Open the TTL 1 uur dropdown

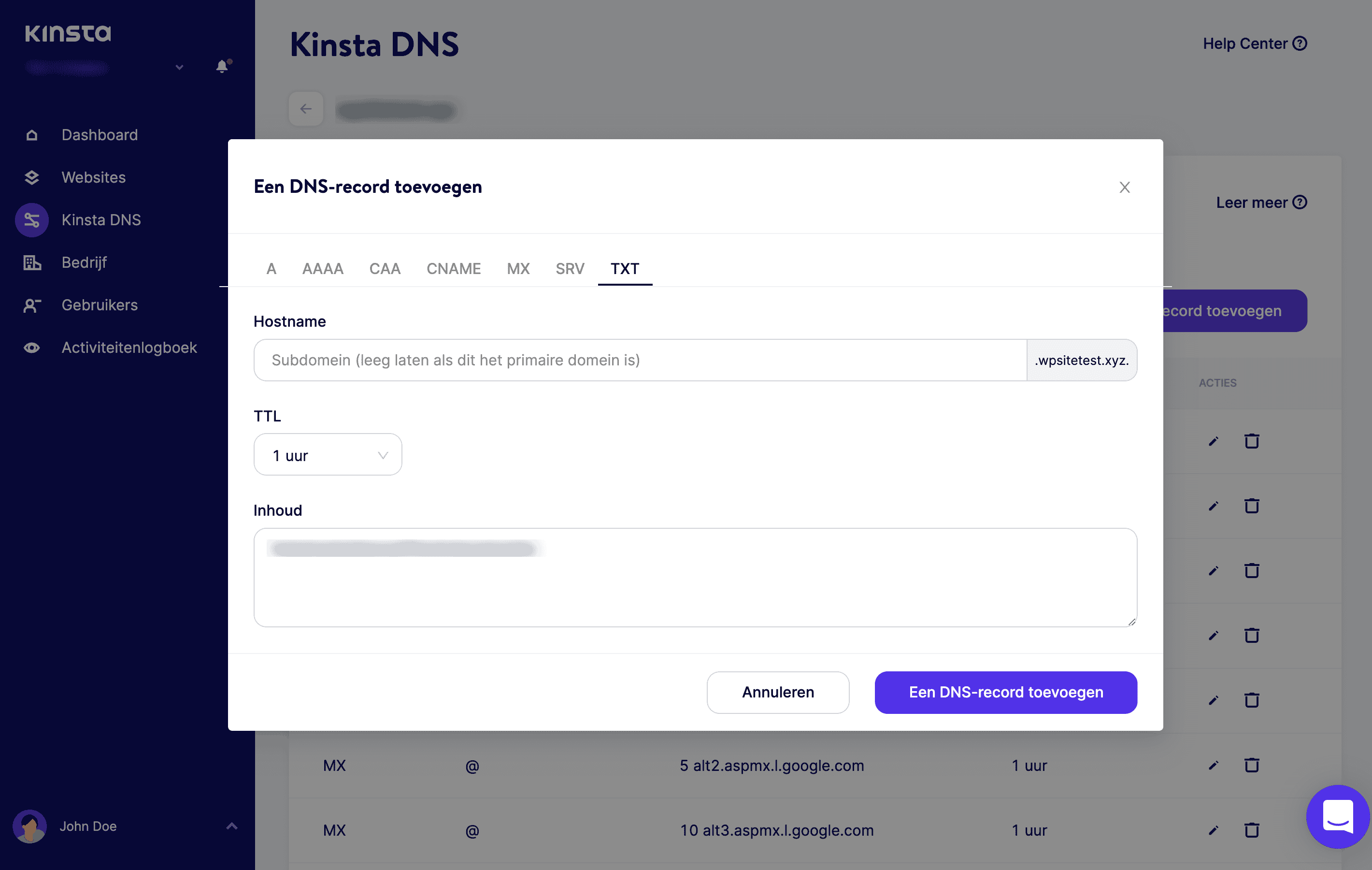[328, 454]
